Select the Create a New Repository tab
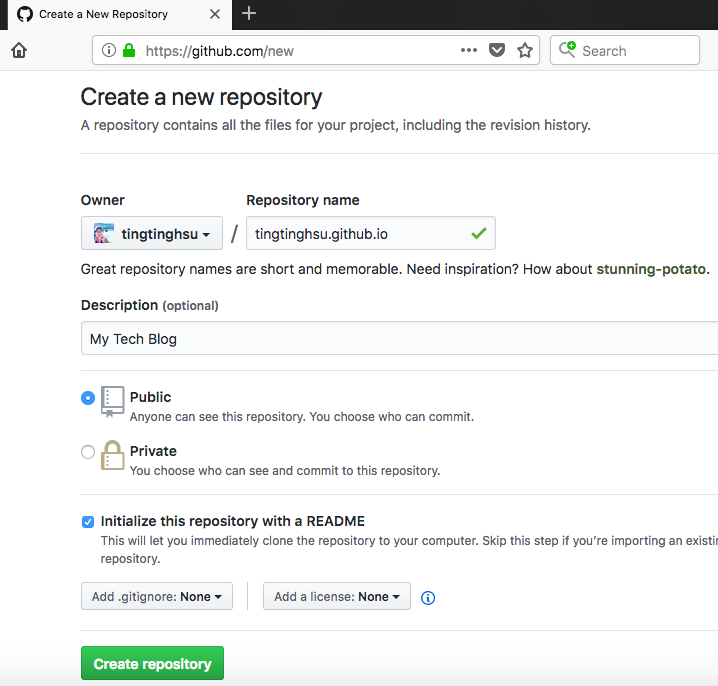718x686 pixels. [x=120, y=15]
